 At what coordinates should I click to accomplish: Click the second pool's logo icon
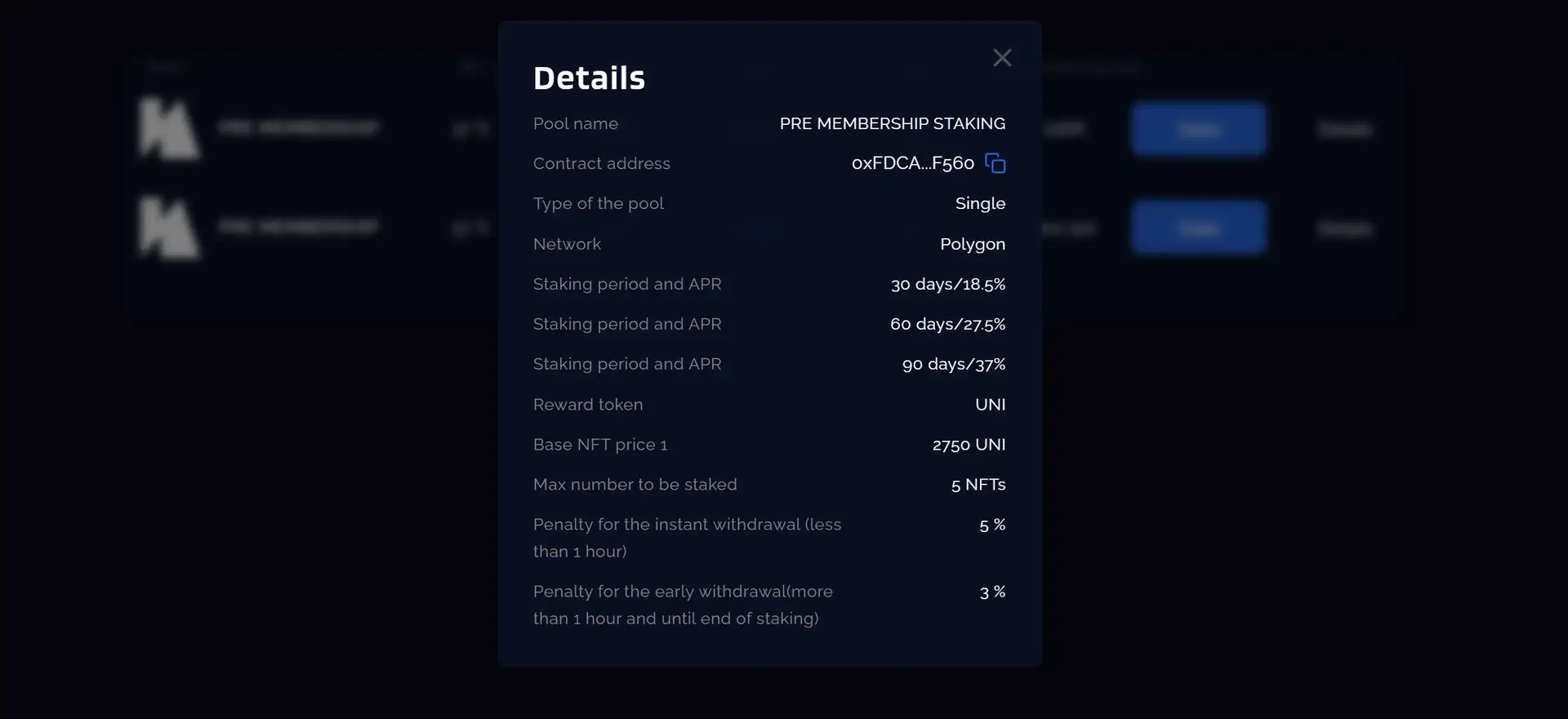[x=168, y=228]
